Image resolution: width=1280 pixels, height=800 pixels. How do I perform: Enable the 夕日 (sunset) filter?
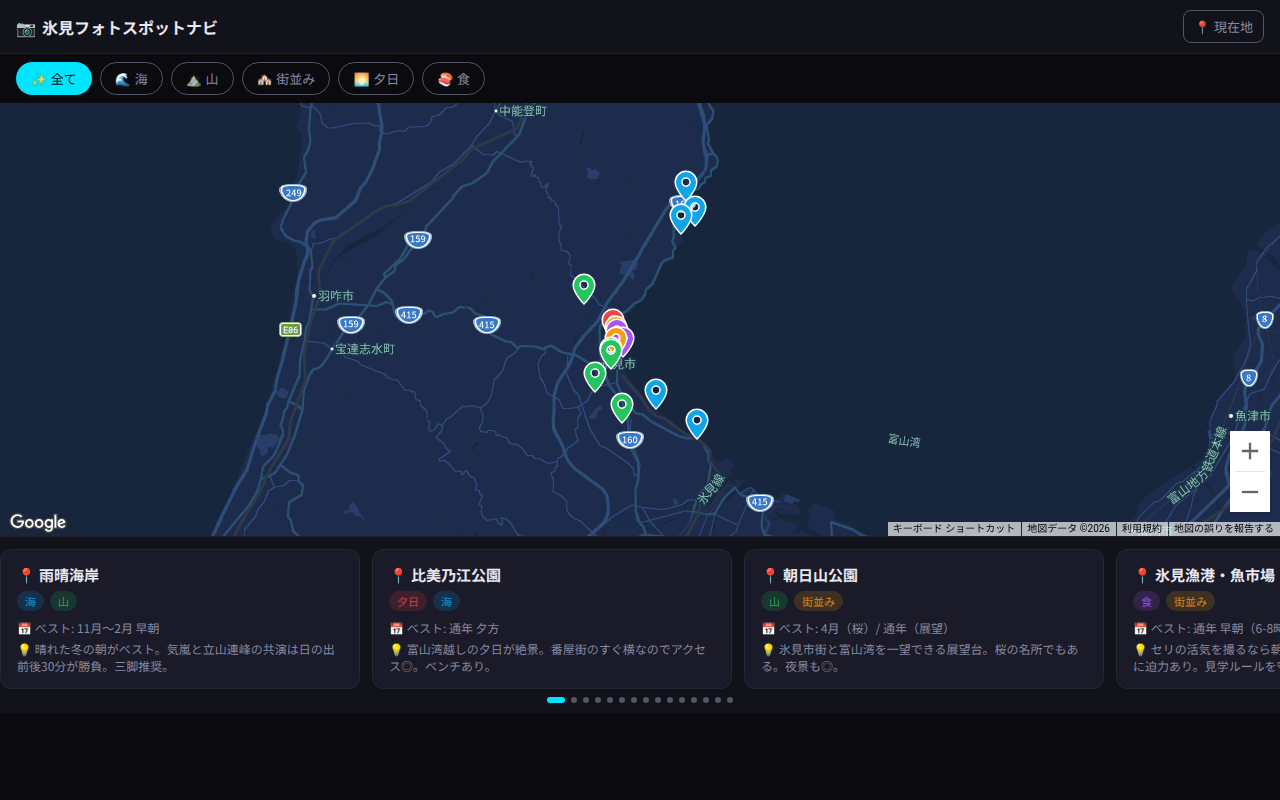(x=375, y=79)
